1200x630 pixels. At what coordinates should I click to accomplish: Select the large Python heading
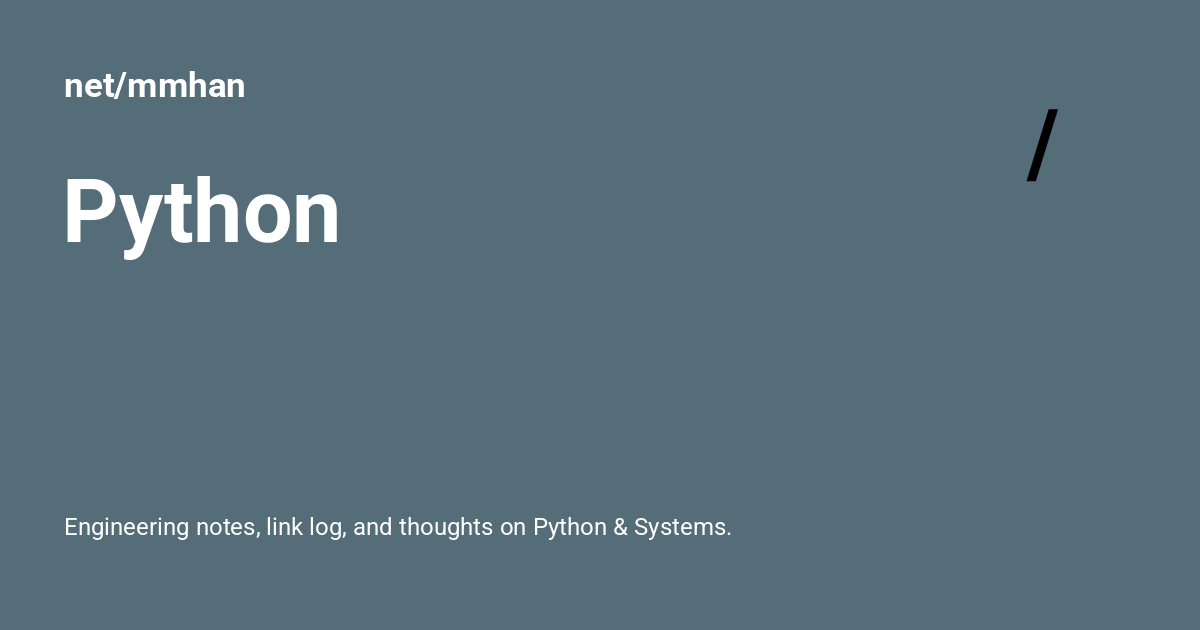click(202, 212)
